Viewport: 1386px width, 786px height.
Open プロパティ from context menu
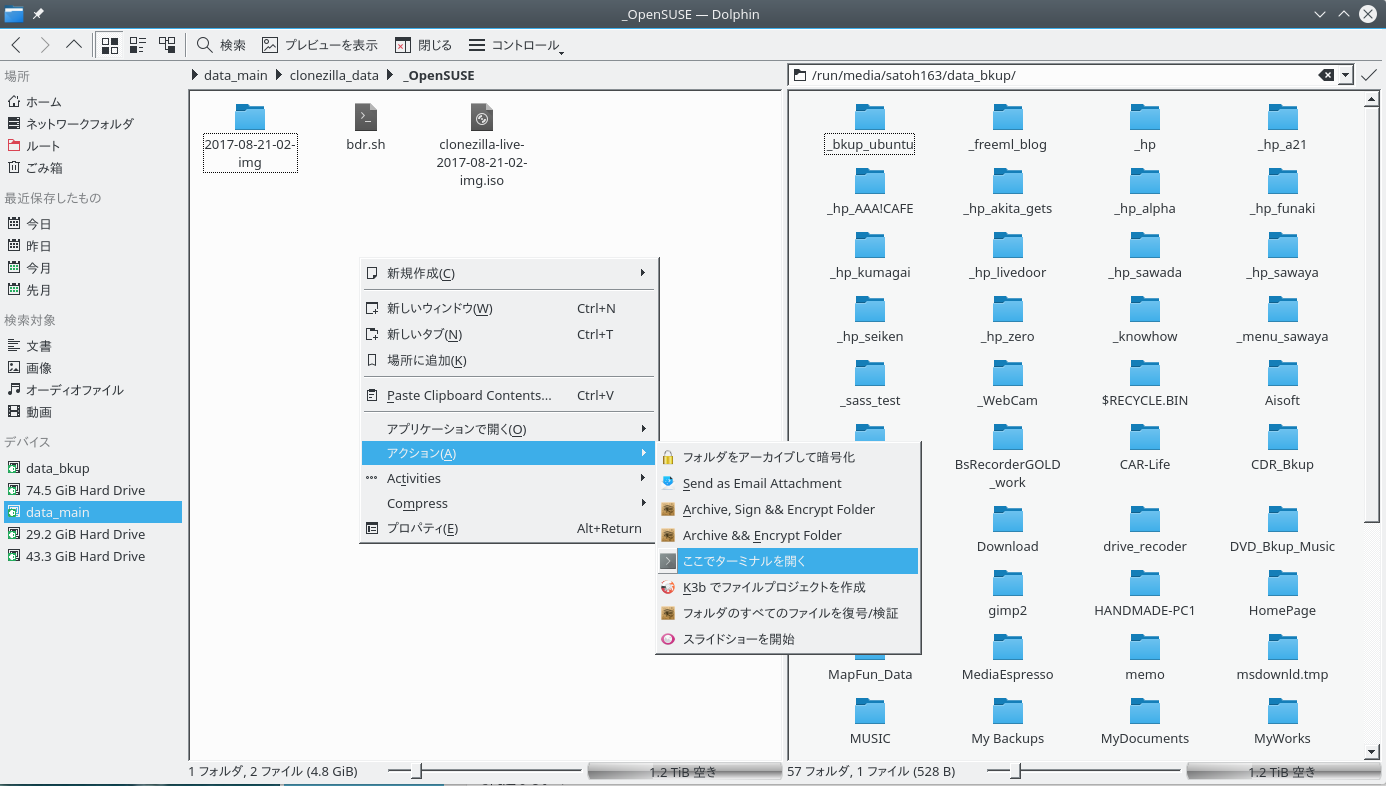click(507, 528)
